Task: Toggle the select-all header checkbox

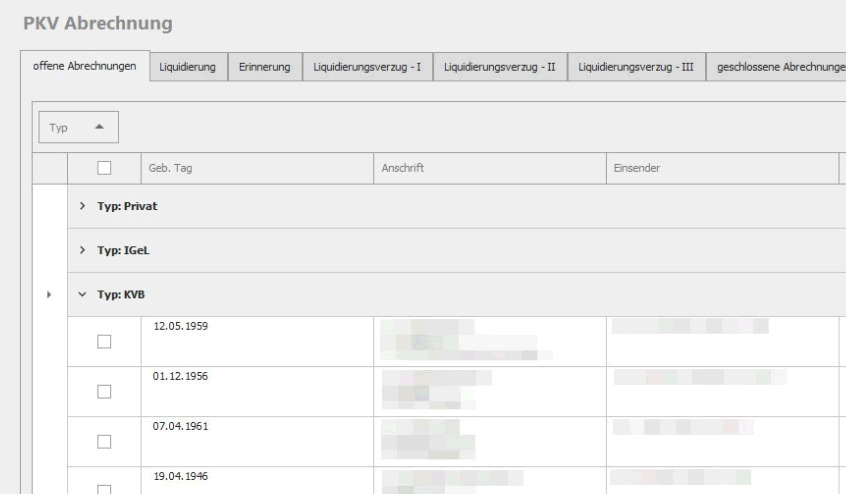Action: click(102, 169)
